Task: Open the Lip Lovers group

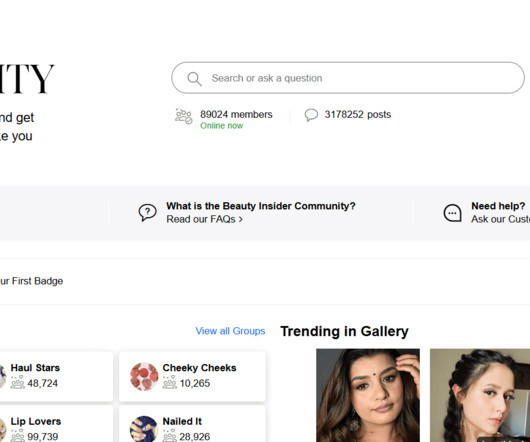Action: [36, 421]
